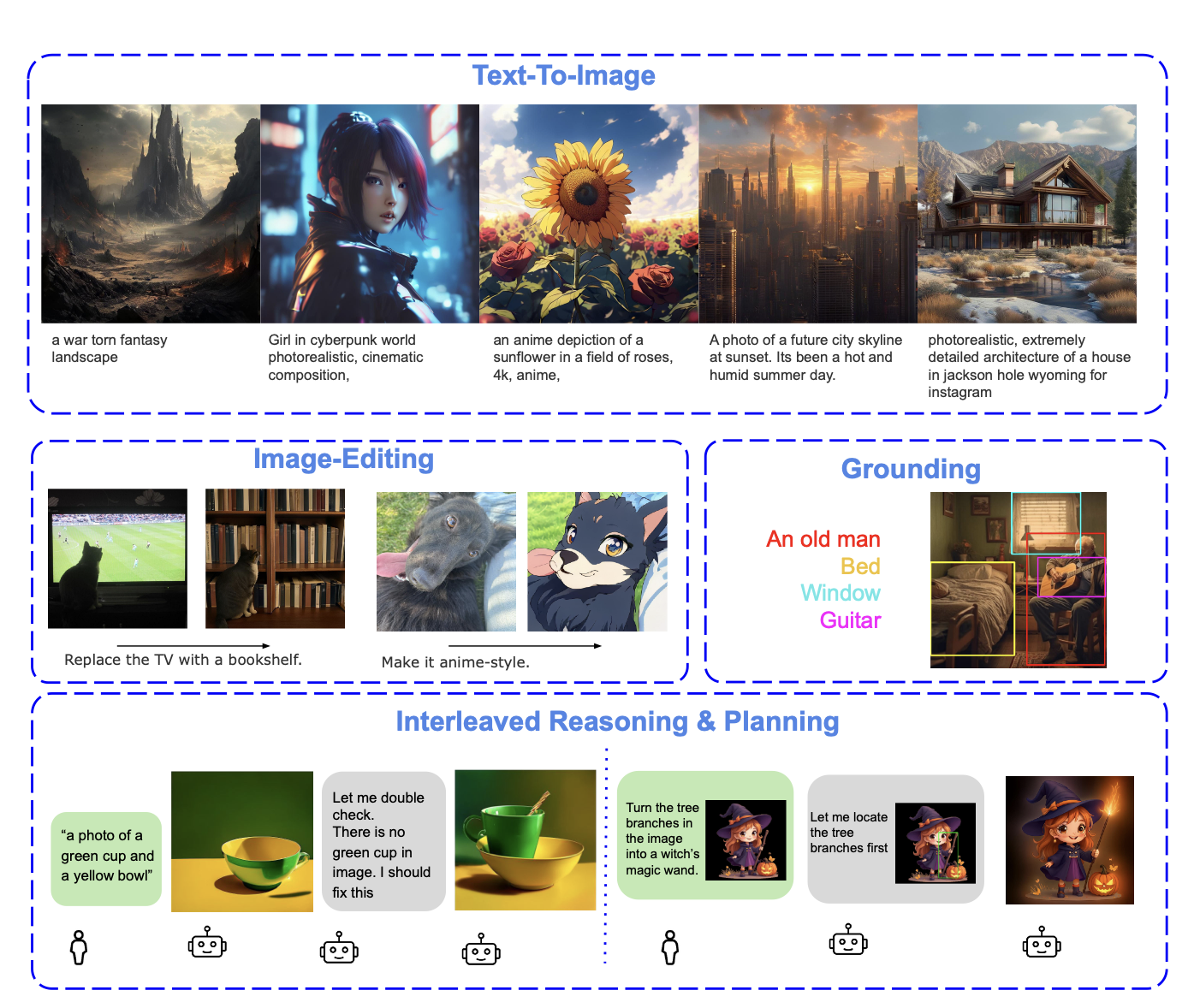Click the person icon below the green cup prompt
This screenshot has height=1008, width=1200.
tap(79, 947)
